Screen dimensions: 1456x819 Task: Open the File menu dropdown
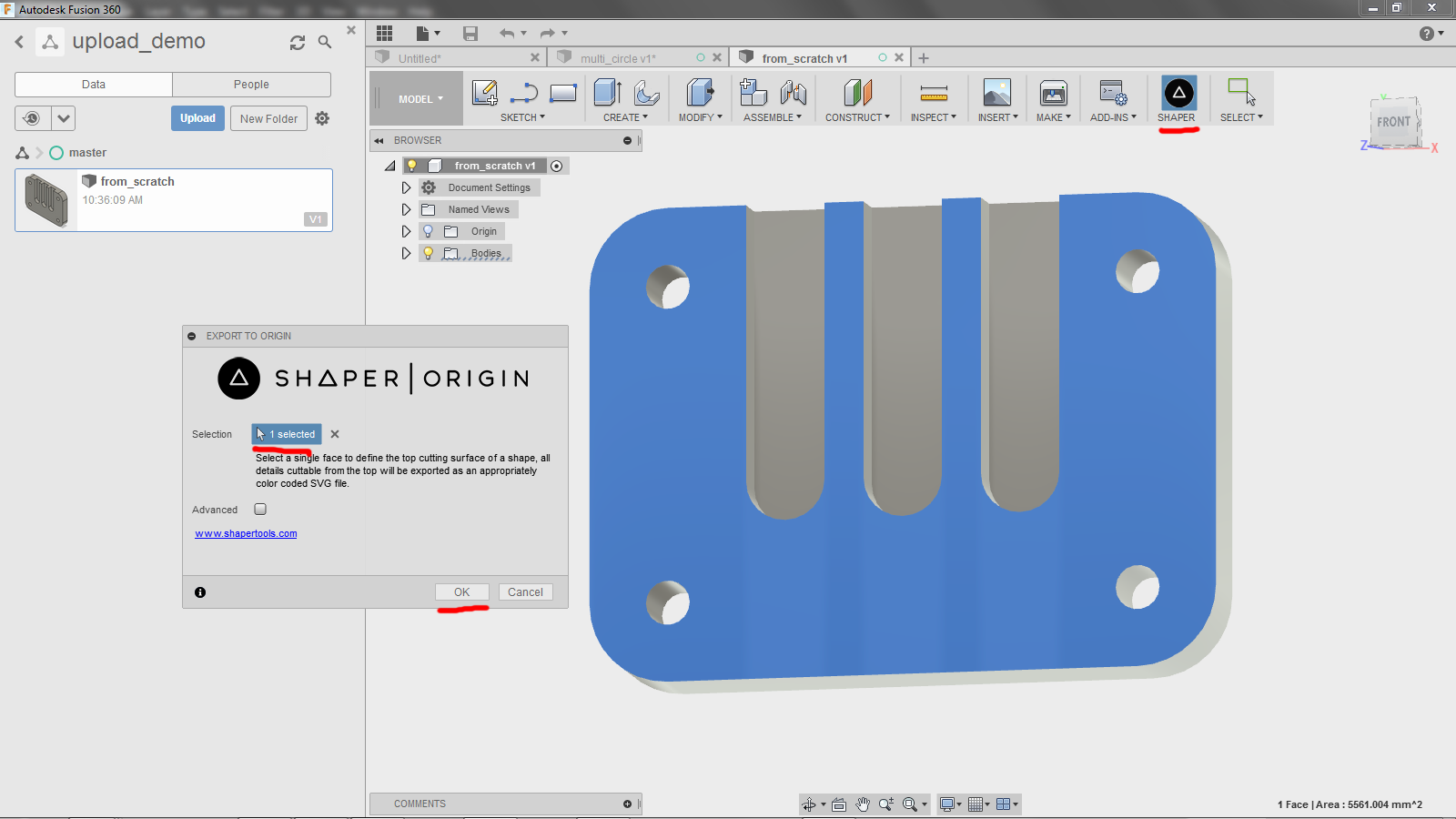(x=428, y=34)
